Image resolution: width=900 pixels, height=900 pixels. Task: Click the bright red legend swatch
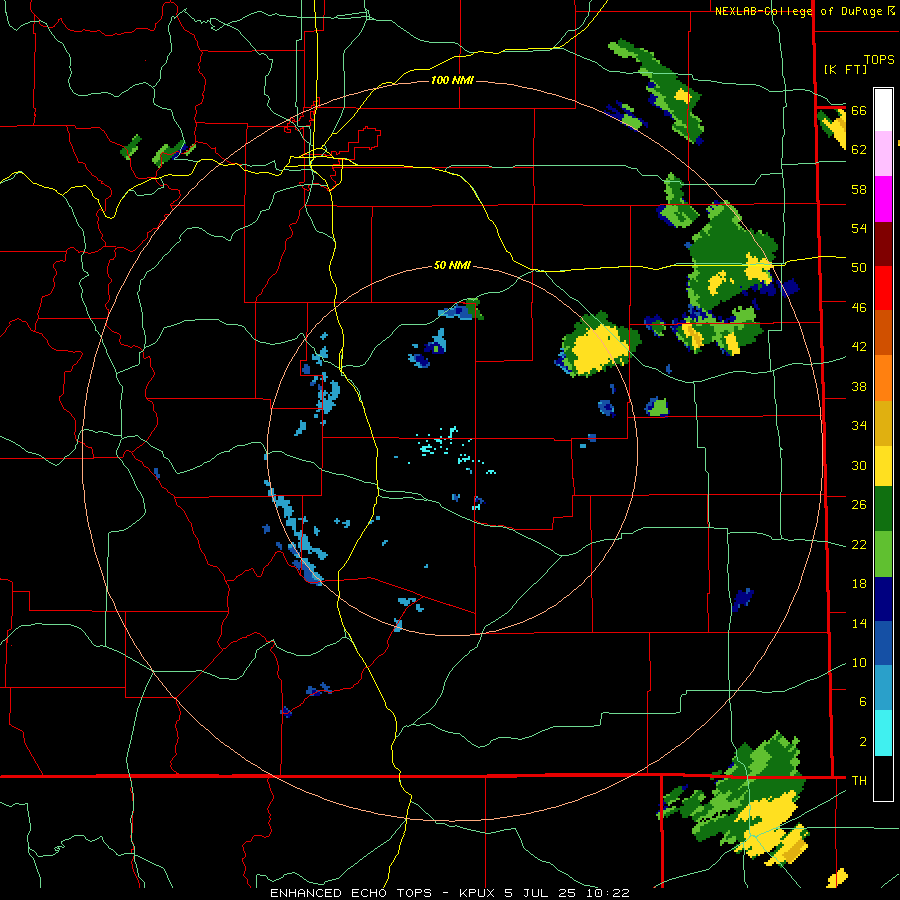pos(883,288)
